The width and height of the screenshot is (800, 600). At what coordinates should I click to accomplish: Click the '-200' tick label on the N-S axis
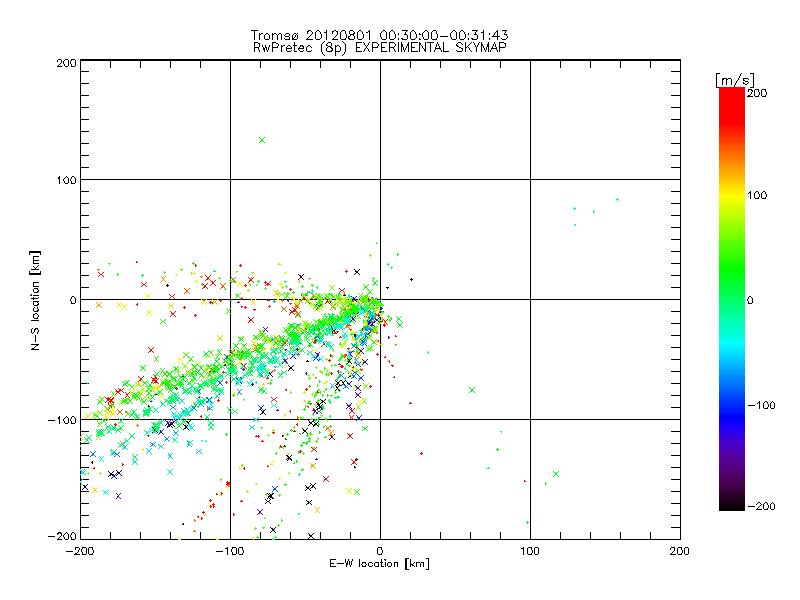click(x=62, y=536)
